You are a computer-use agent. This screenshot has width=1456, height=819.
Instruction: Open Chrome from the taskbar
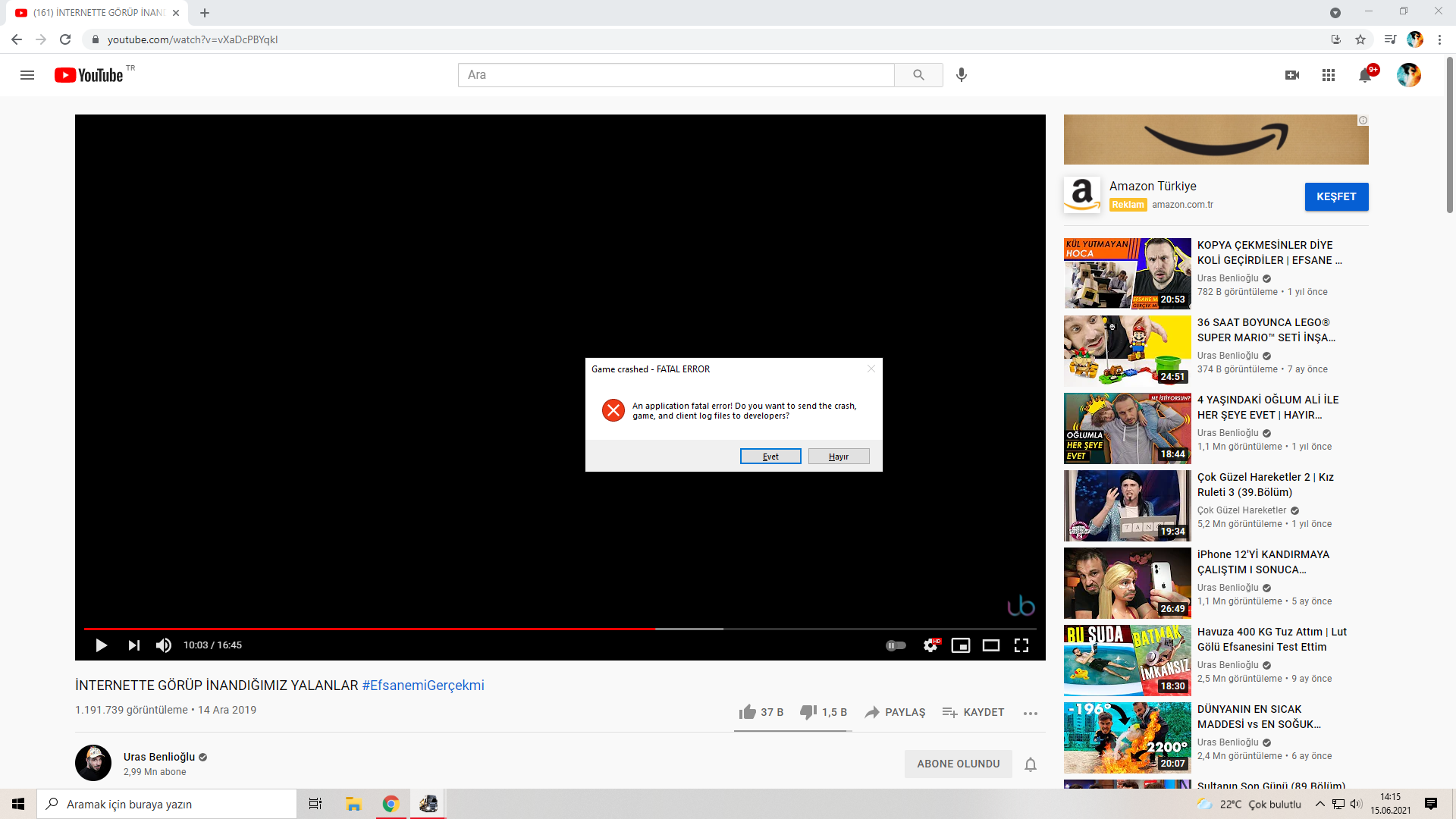(391, 804)
